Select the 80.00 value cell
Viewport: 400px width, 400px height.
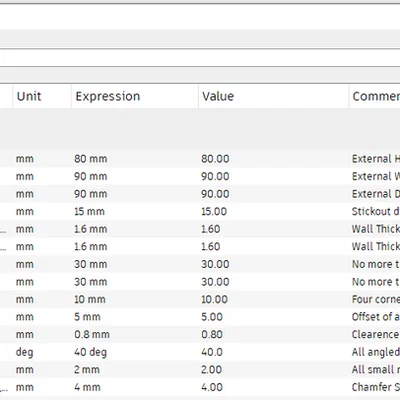[x=273, y=159]
